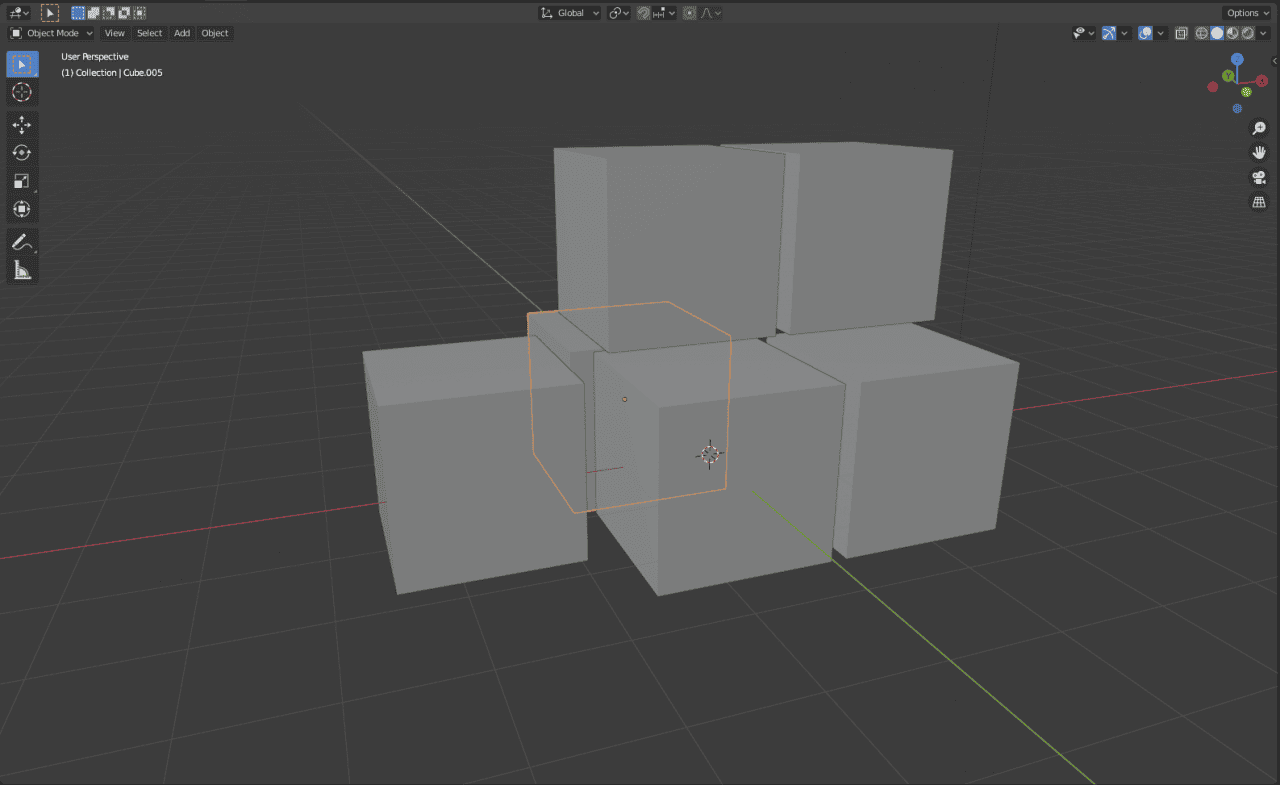Open the View menu

114,33
